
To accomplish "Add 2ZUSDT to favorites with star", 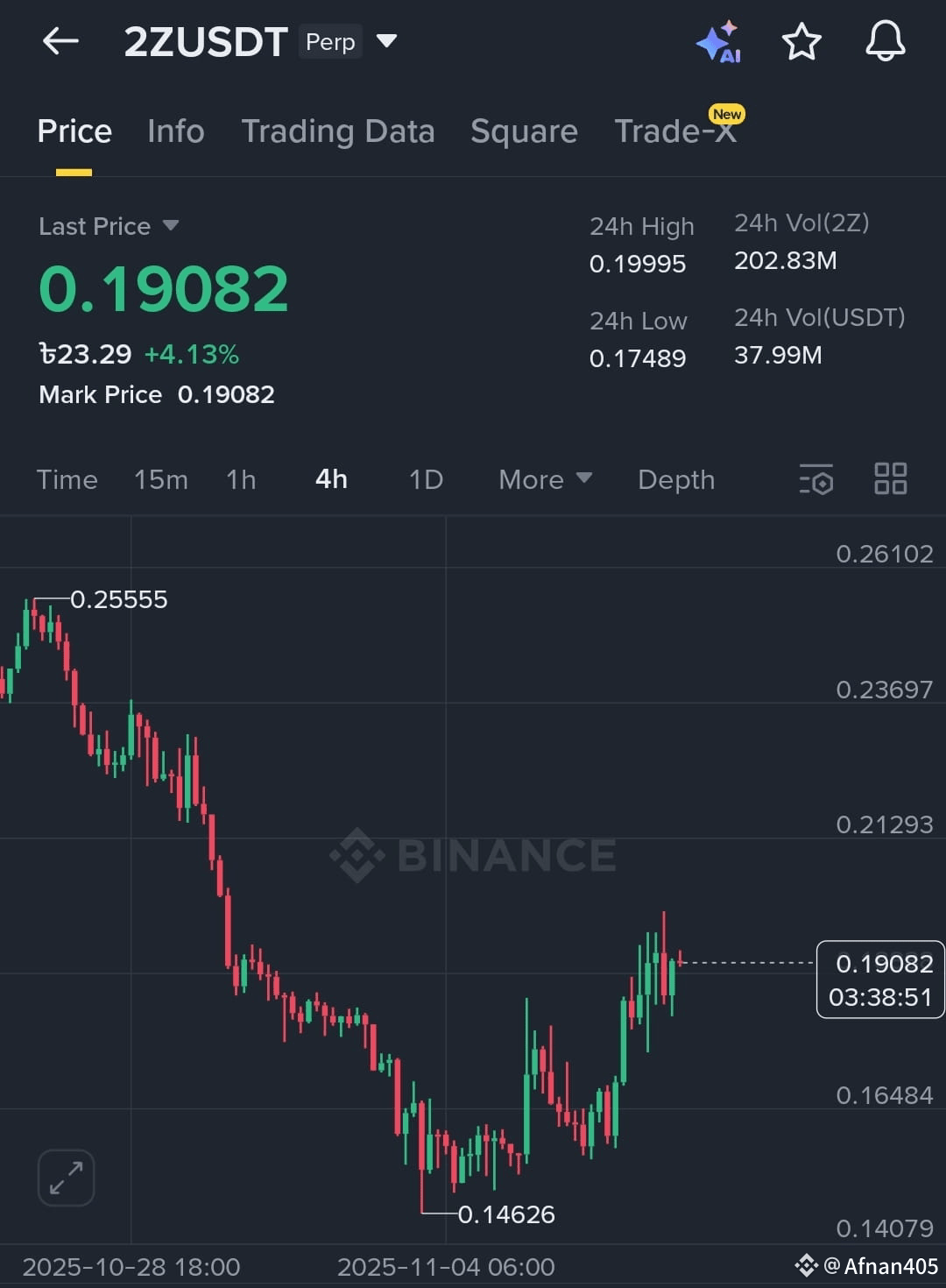I will (x=801, y=42).
